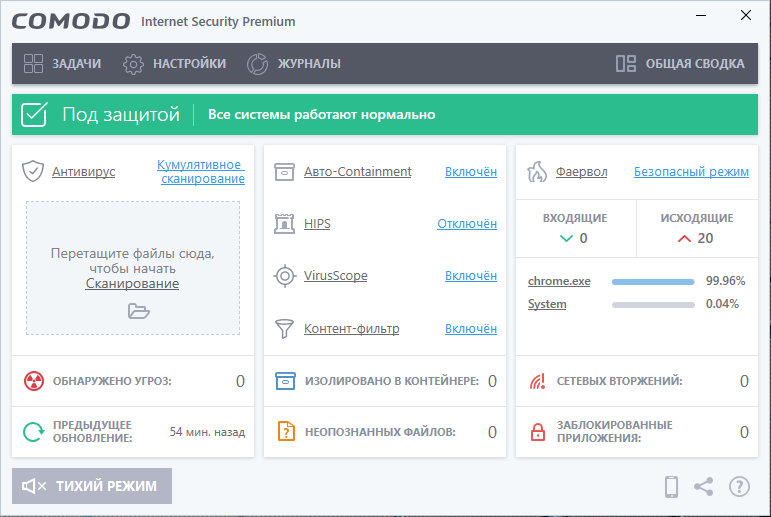Toggle Контент-фильтр status Включён

point(471,329)
